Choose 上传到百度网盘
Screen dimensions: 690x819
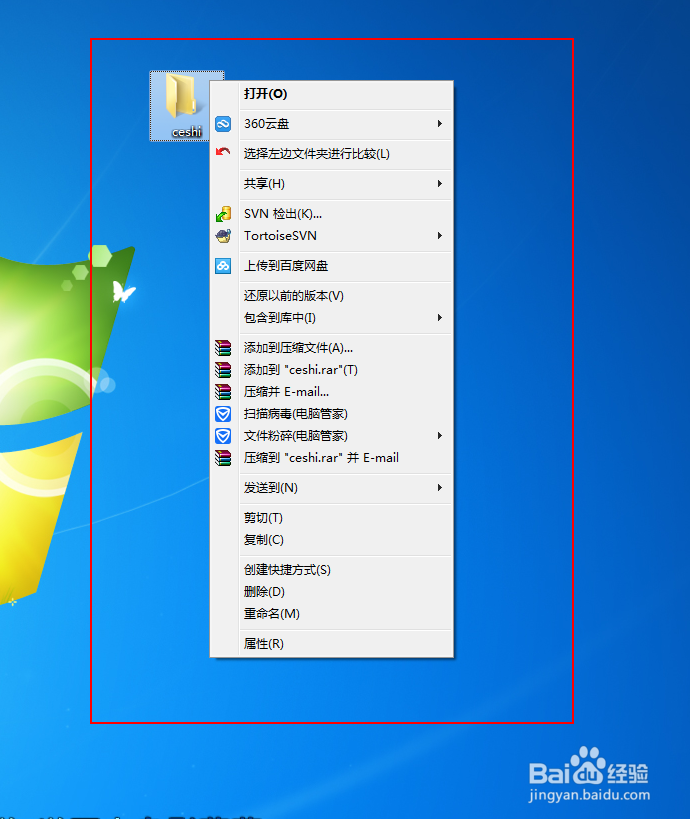[331, 266]
